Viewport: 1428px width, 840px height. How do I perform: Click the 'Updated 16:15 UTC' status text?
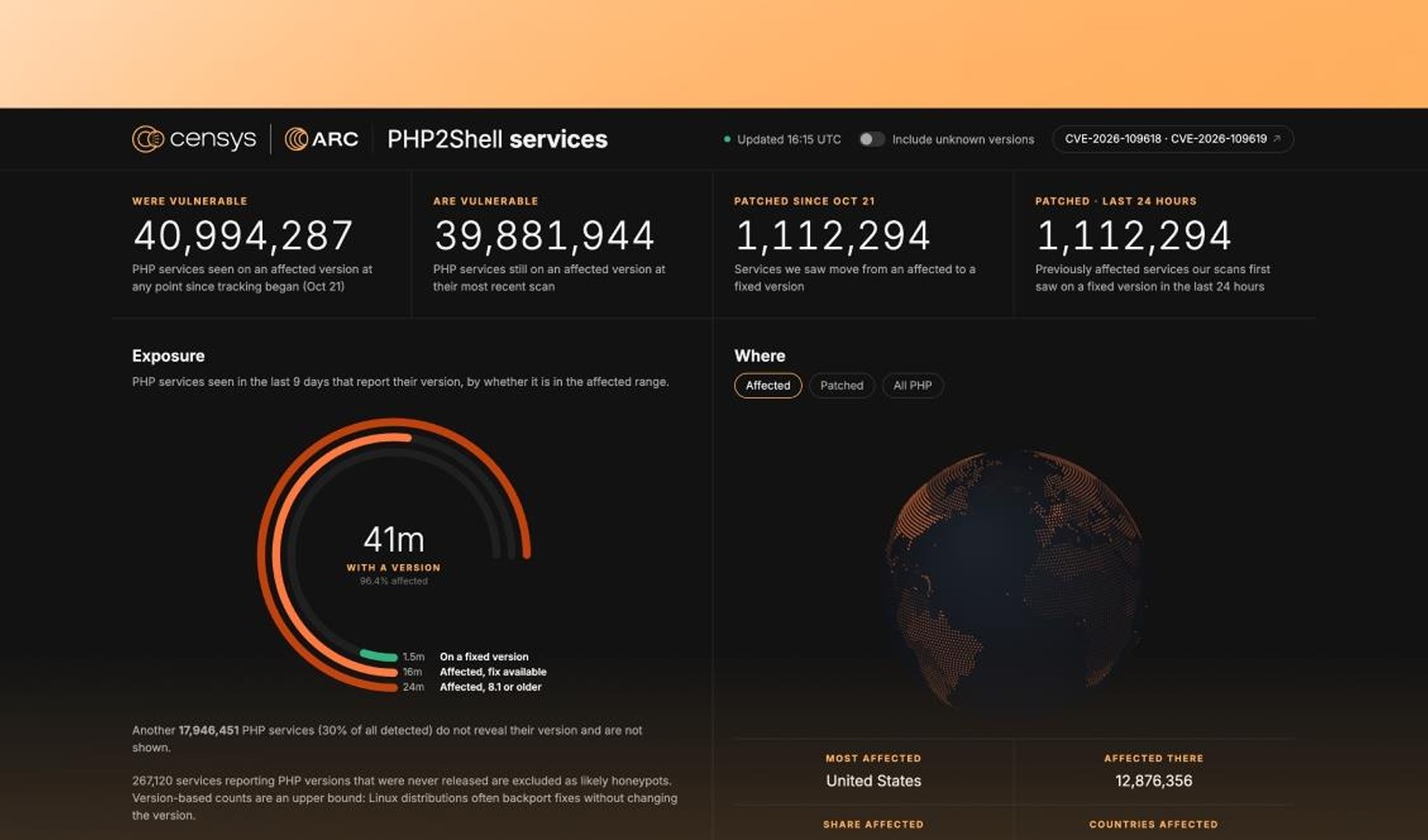click(x=789, y=139)
